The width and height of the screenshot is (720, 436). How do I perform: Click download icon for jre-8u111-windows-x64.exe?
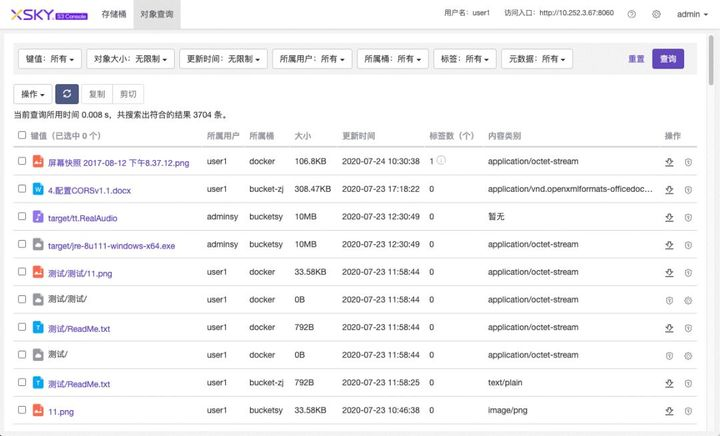point(669,244)
